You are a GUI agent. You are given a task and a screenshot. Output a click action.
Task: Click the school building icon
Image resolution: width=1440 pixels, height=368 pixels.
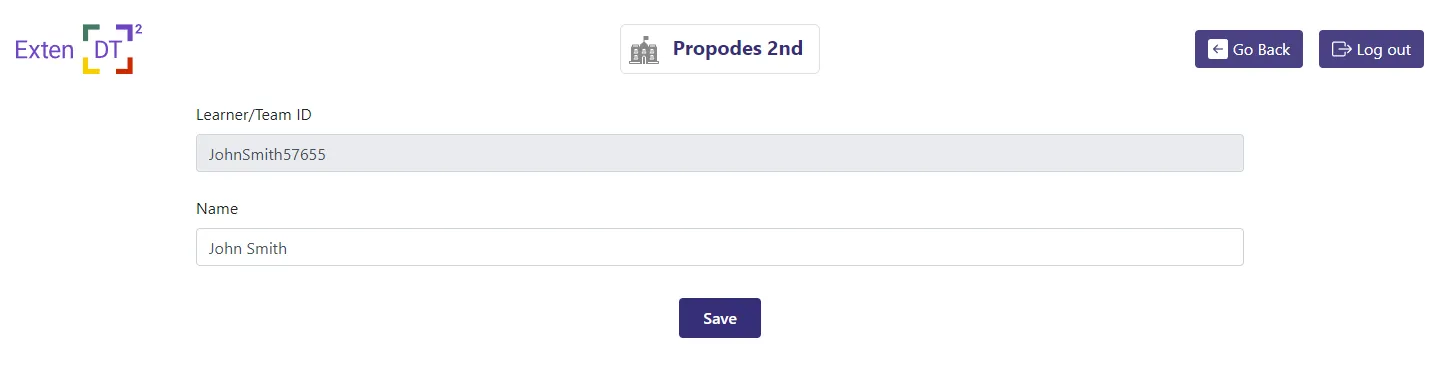point(644,50)
